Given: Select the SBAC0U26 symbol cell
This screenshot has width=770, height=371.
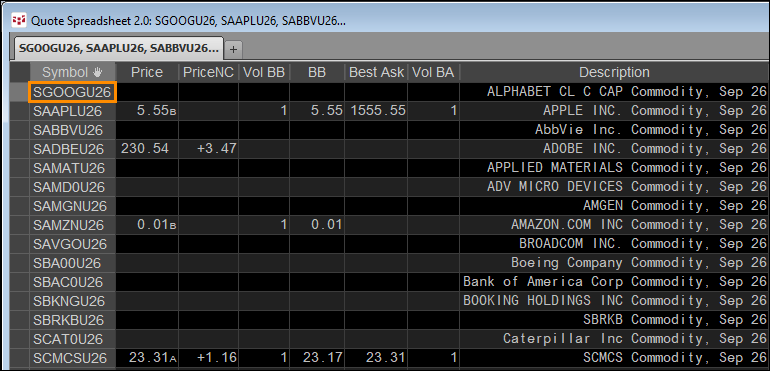Looking at the screenshot, I should tap(72, 282).
